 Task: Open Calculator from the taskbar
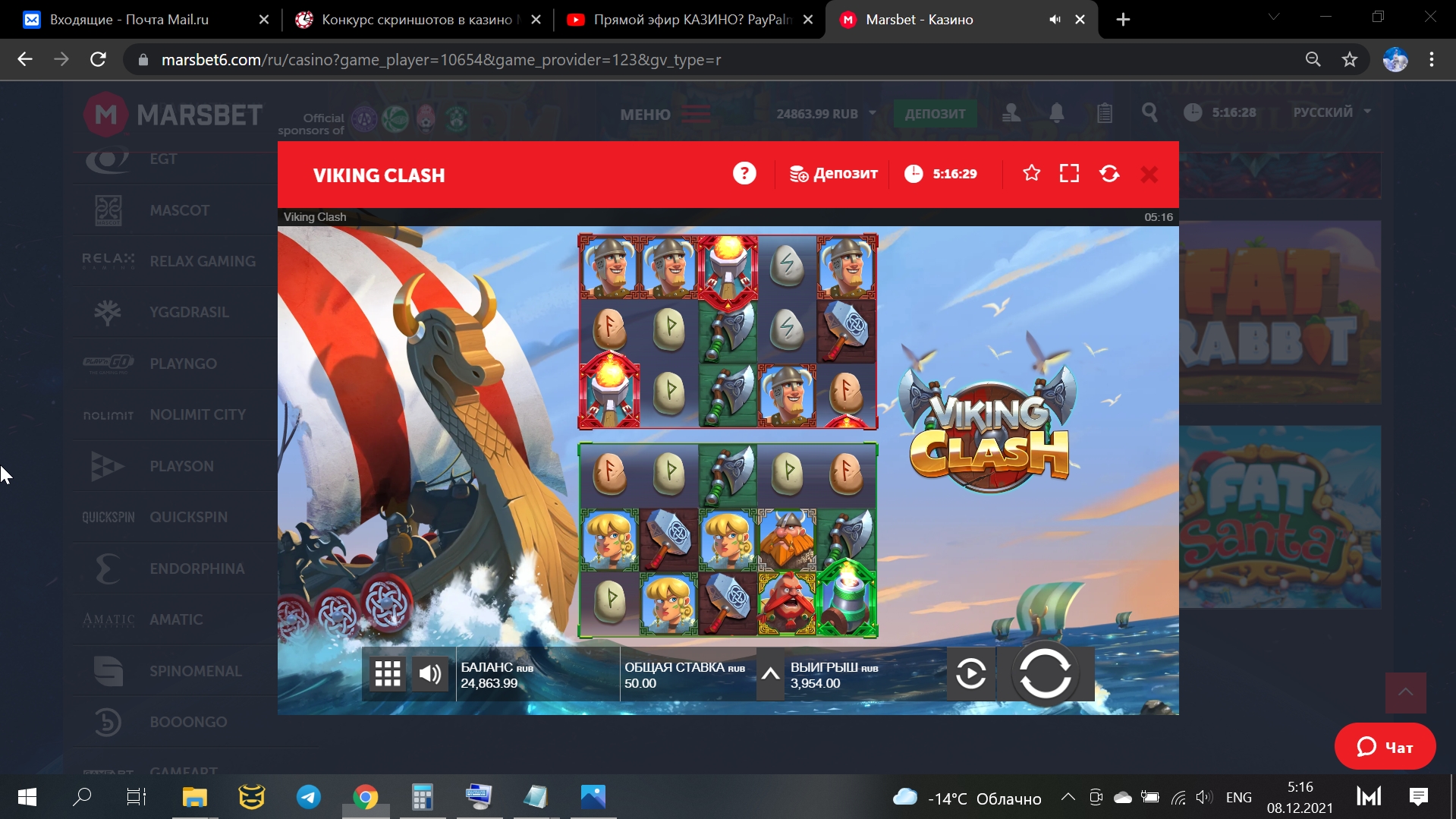click(x=422, y=797)
